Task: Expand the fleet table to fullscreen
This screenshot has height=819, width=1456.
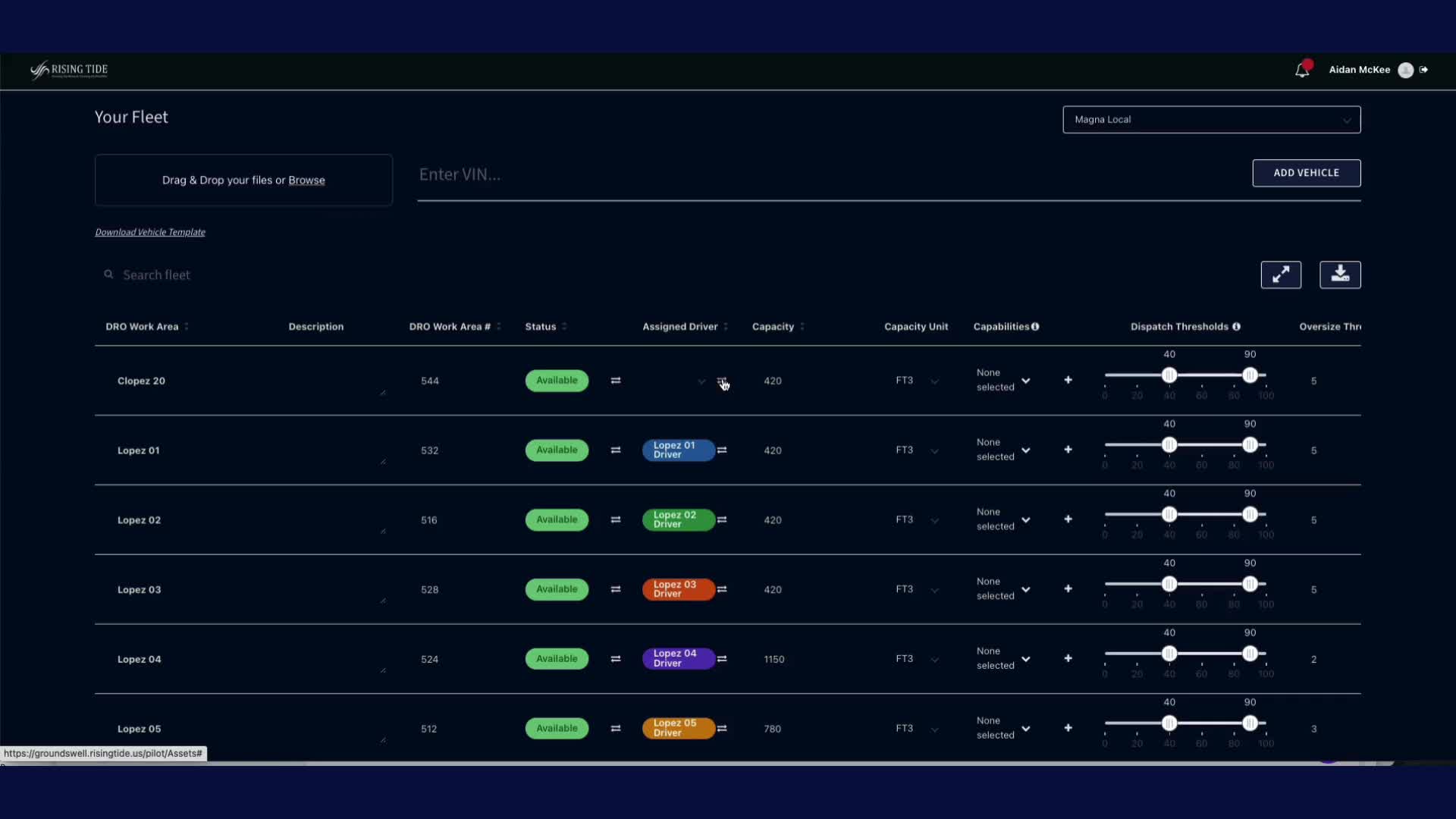Action: point(1281,275)
